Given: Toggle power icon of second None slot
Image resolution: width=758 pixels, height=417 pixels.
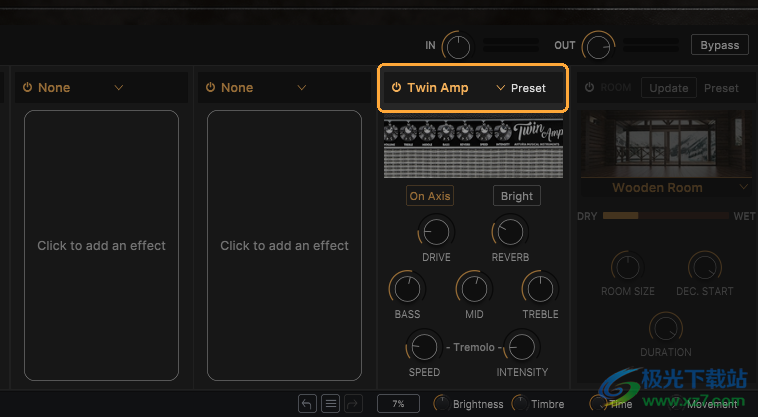Looking at the screenshot, I should [210, 87].
